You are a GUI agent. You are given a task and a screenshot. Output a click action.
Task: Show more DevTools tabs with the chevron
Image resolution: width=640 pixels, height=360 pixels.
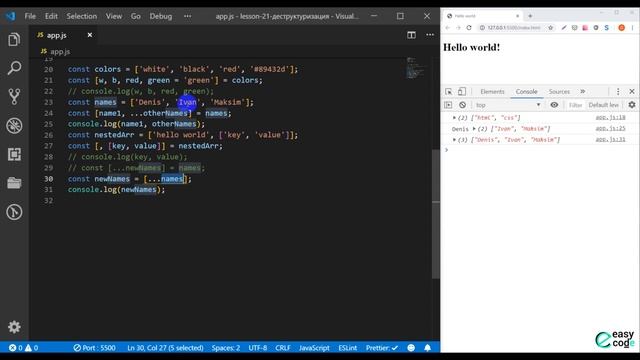click(x=582, y=91)
